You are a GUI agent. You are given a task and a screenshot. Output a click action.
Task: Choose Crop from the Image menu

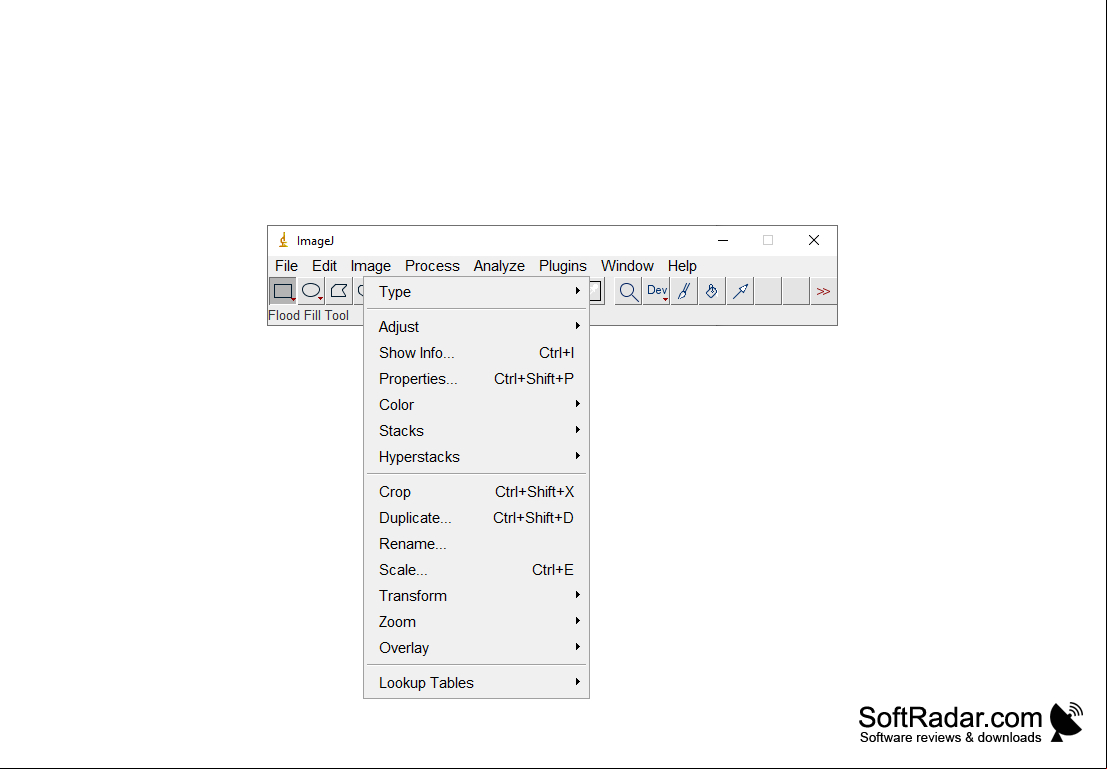pos(477,492)
